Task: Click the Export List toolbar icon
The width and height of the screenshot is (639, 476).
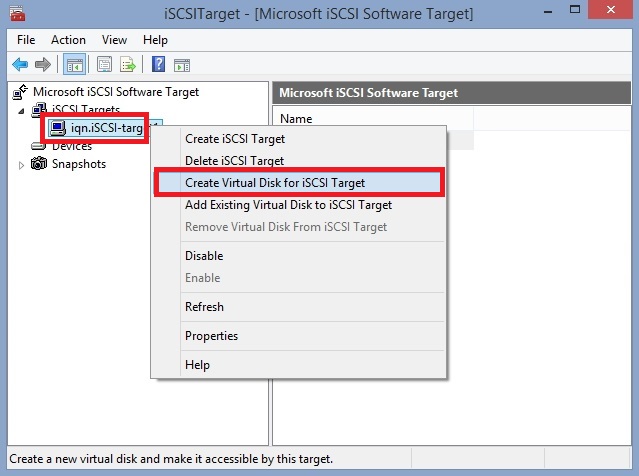Action: click(128, 64)
